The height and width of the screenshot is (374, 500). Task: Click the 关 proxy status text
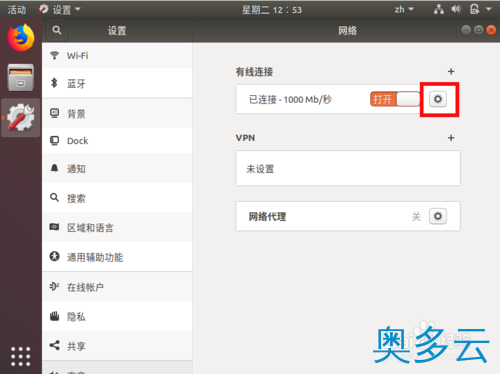click(x=416, y=217)
